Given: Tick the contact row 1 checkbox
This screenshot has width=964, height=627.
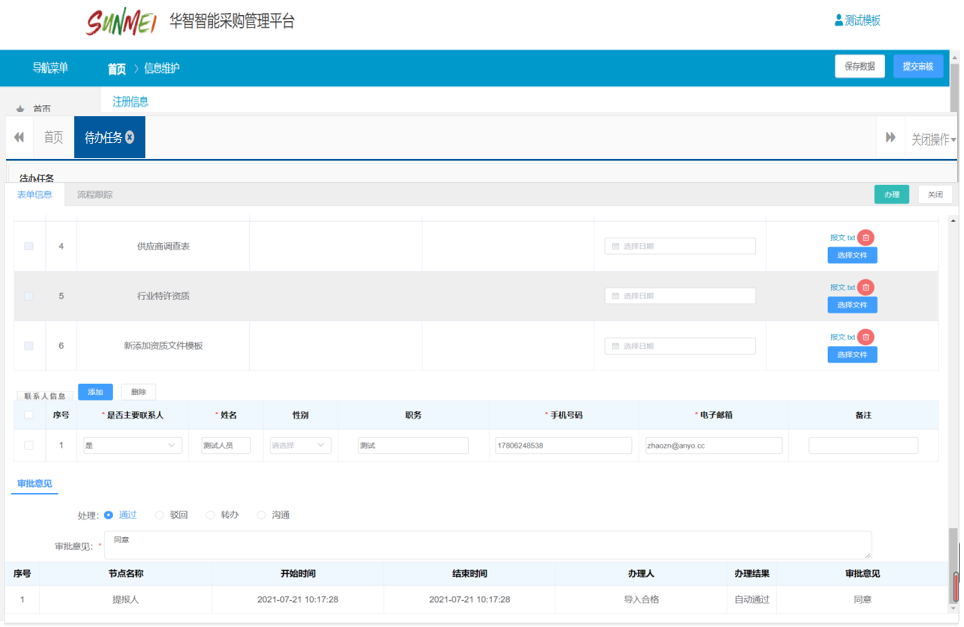Looking at the screenshot, I should [29, 445].
